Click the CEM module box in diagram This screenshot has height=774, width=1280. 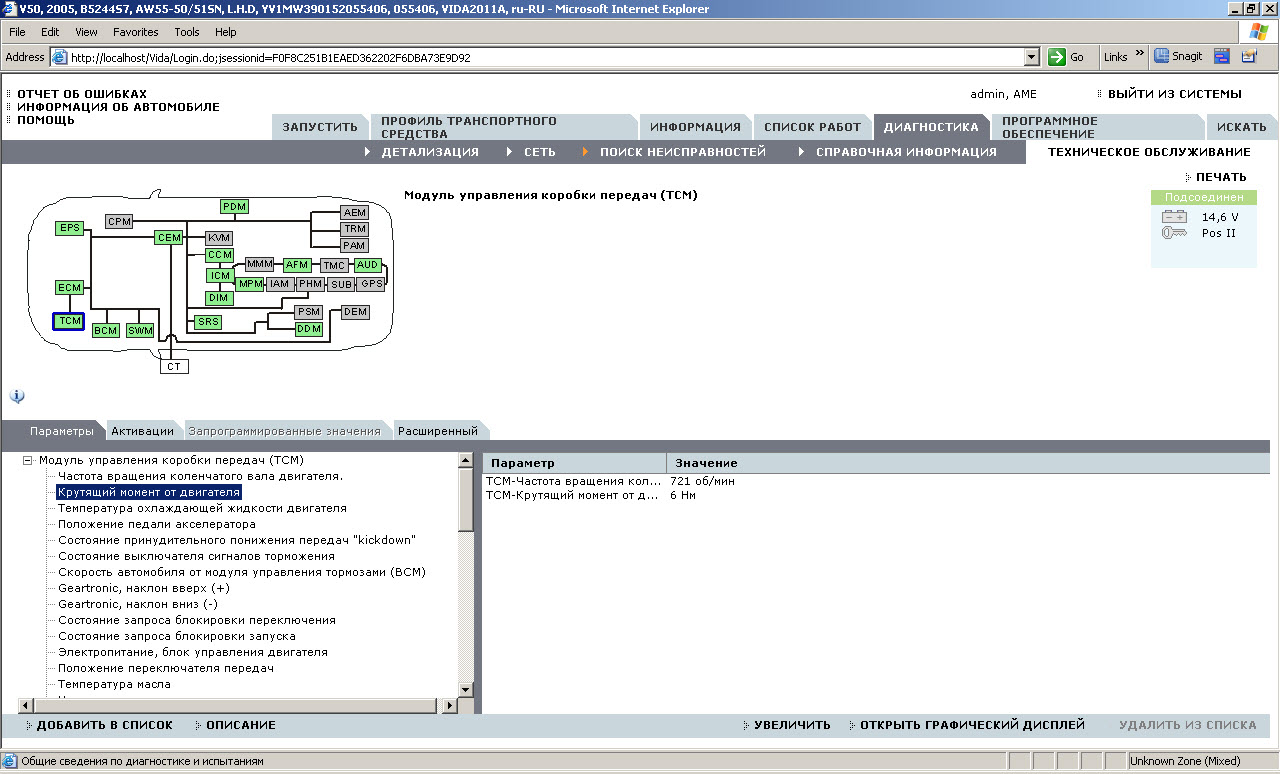(x=168, y=238)
